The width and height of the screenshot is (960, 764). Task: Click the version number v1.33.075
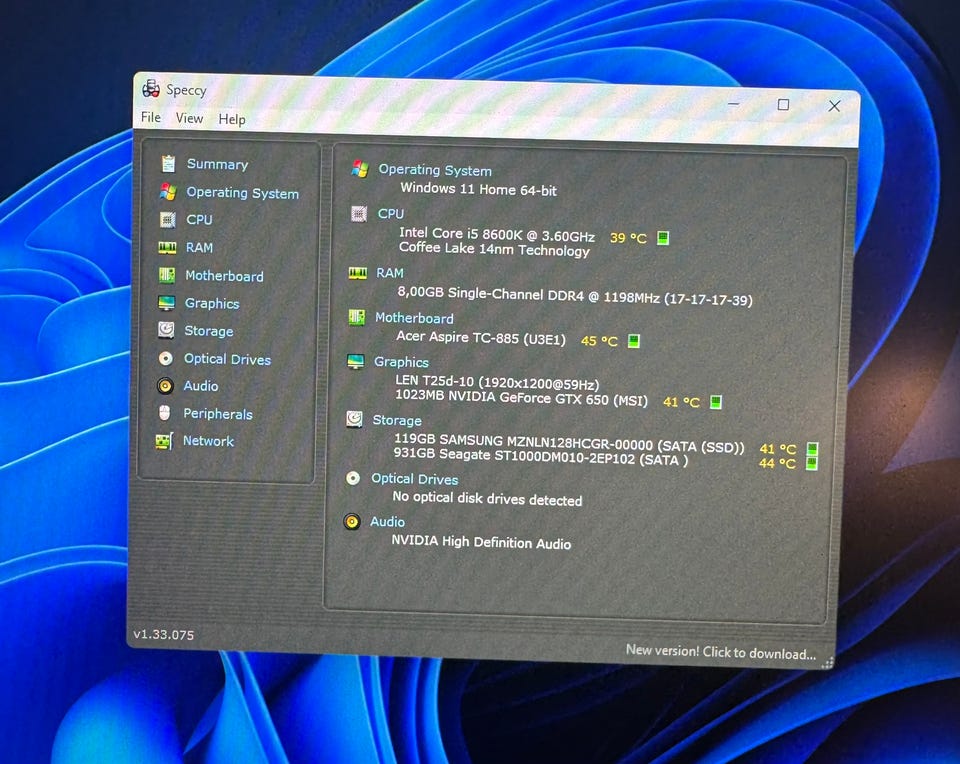coord(163,635)
